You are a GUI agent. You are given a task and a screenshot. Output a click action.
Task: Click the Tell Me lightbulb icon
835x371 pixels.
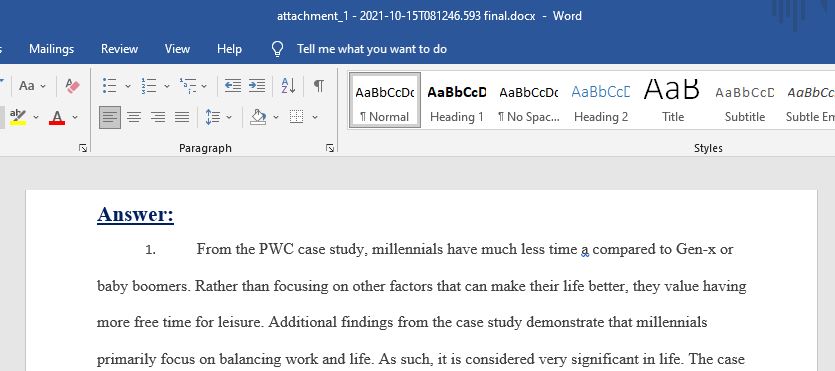click(x=277, y=49)
